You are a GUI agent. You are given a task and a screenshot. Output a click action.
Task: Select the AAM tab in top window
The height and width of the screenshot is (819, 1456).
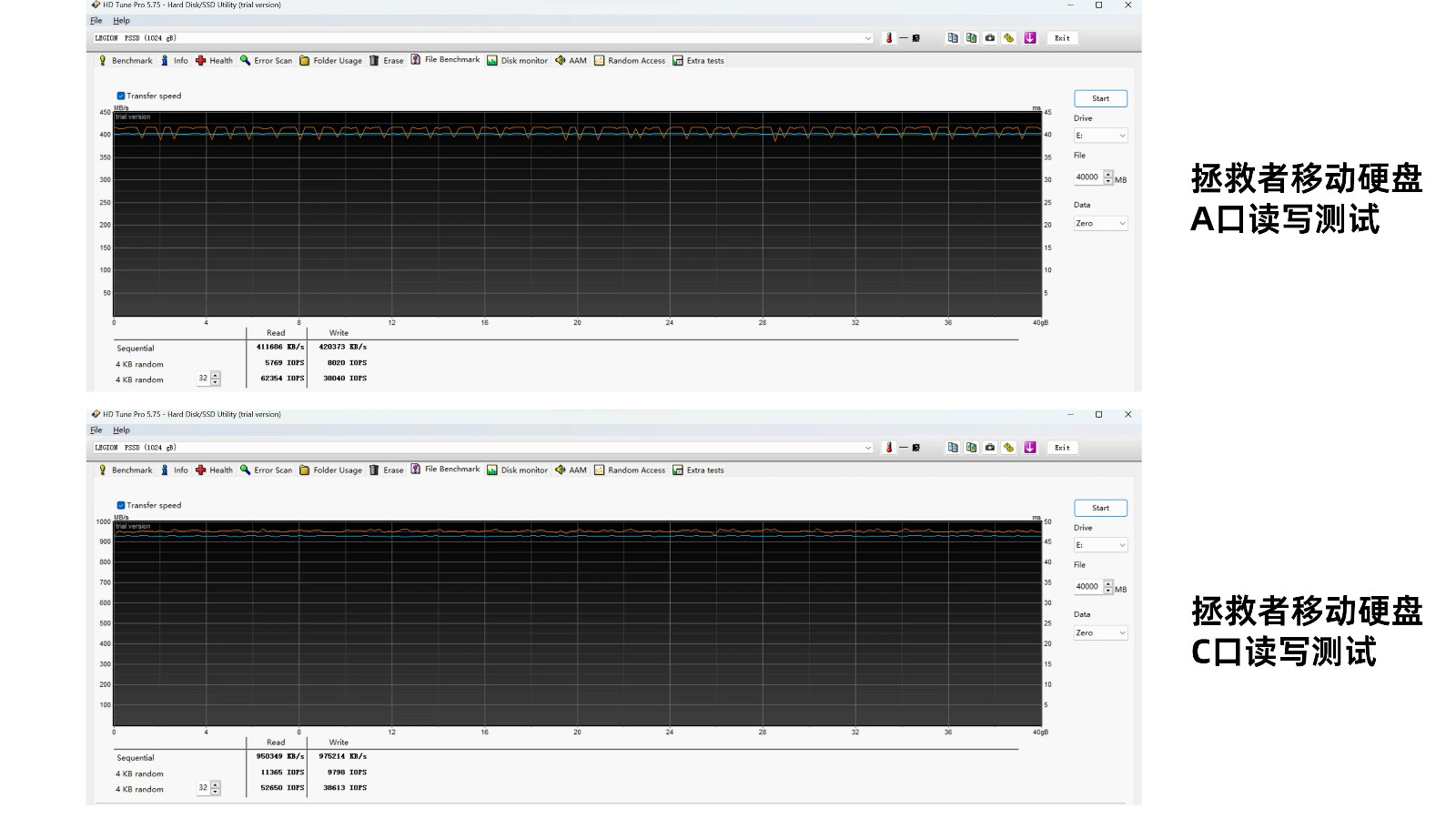coord(571,61)
